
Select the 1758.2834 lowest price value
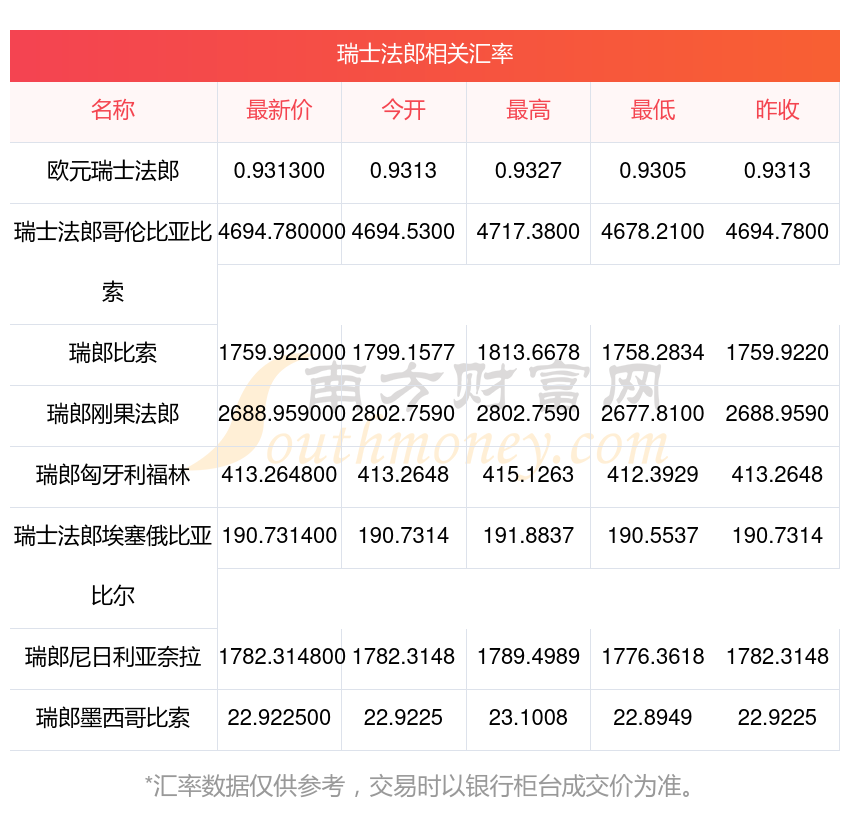tap(652, 353)
